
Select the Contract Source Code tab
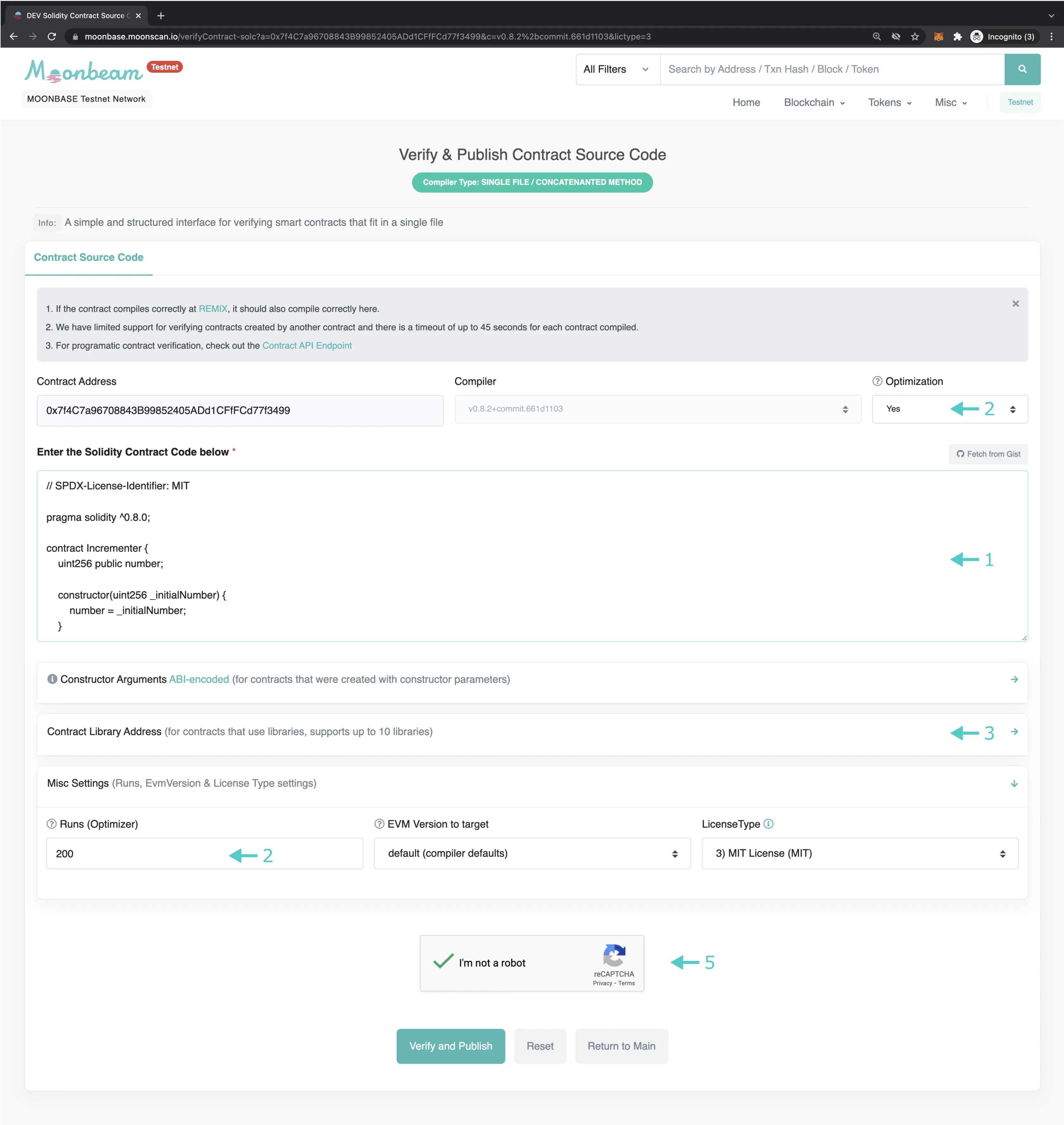click(x=88, y=257)
